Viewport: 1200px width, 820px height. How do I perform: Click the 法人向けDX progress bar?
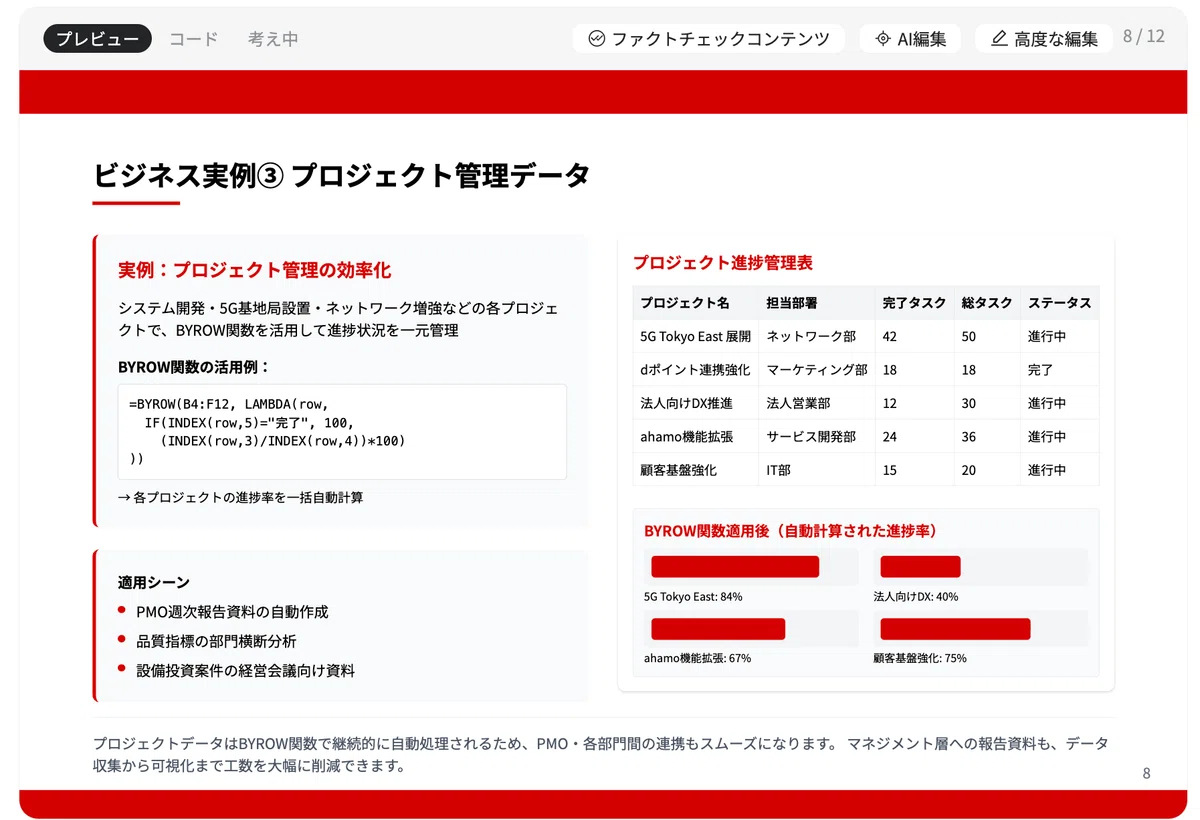pyautogui.click(x=920, y=567)
